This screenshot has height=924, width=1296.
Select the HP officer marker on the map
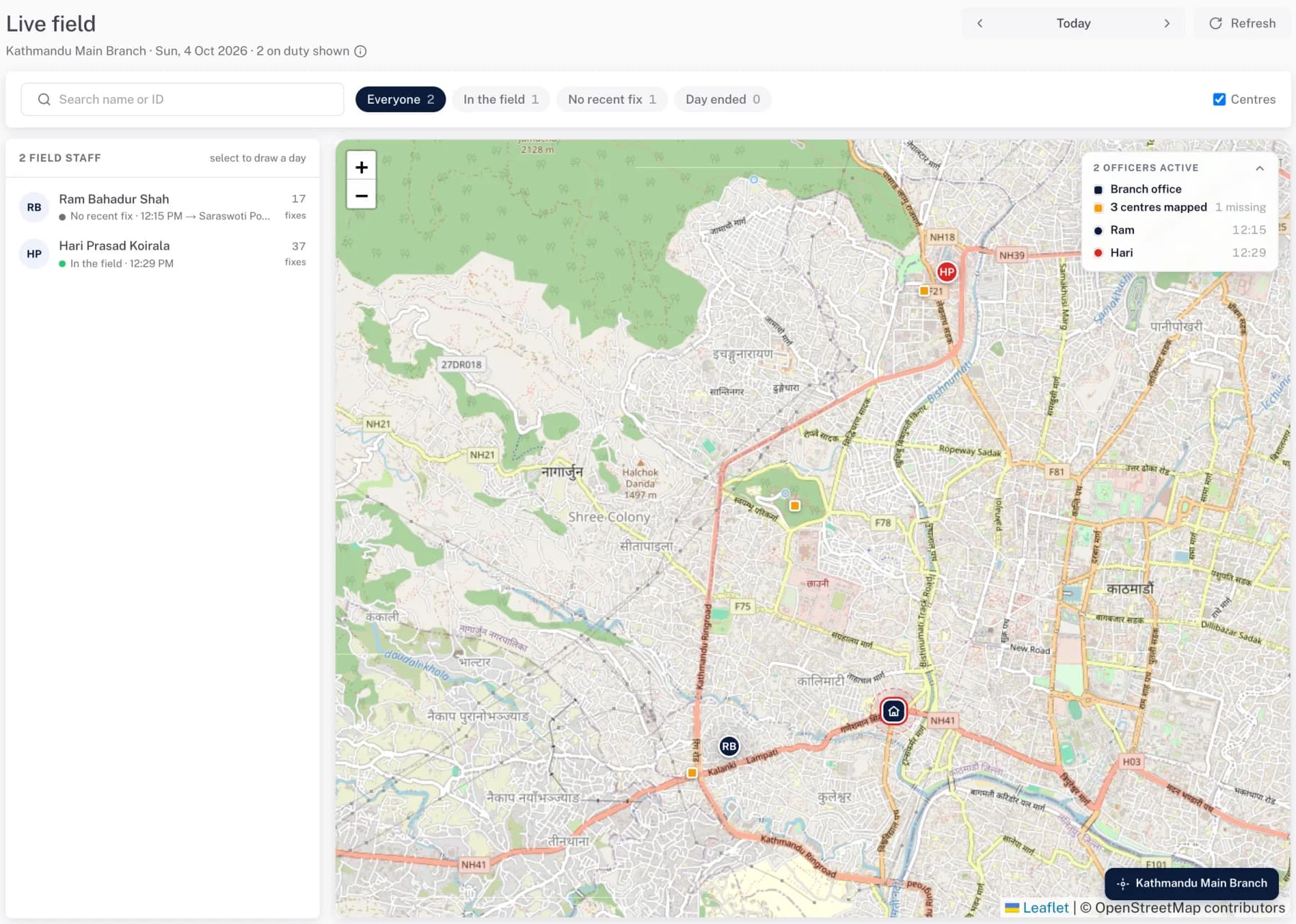947,272
